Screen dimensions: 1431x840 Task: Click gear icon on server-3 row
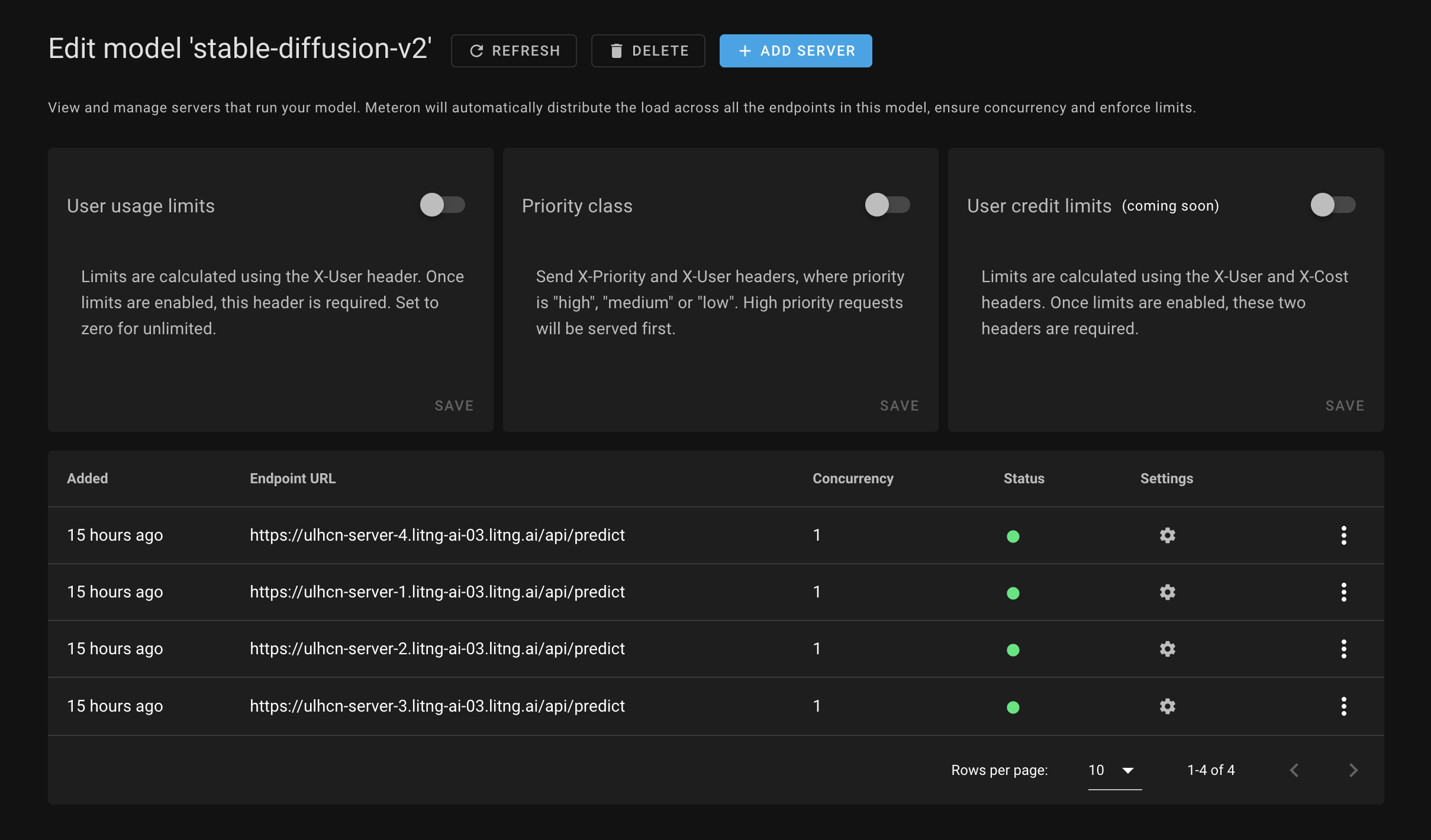(x=1167, y=706)
